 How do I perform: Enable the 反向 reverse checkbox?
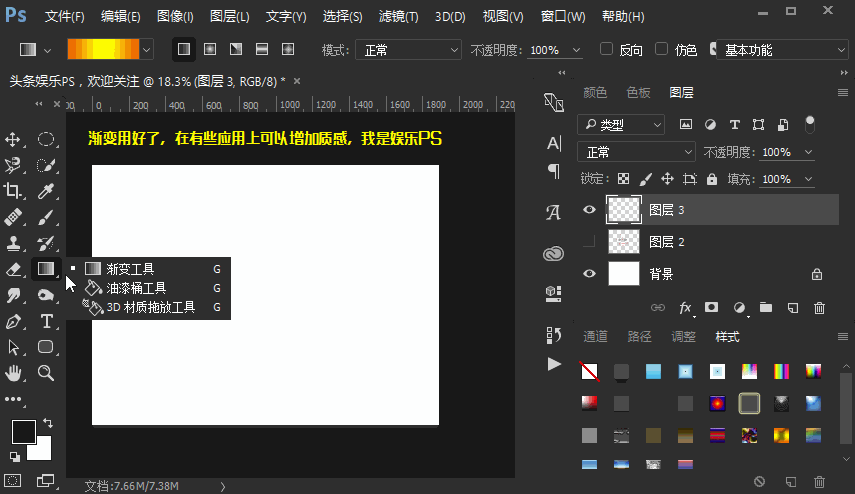click(x=606, y=49)
